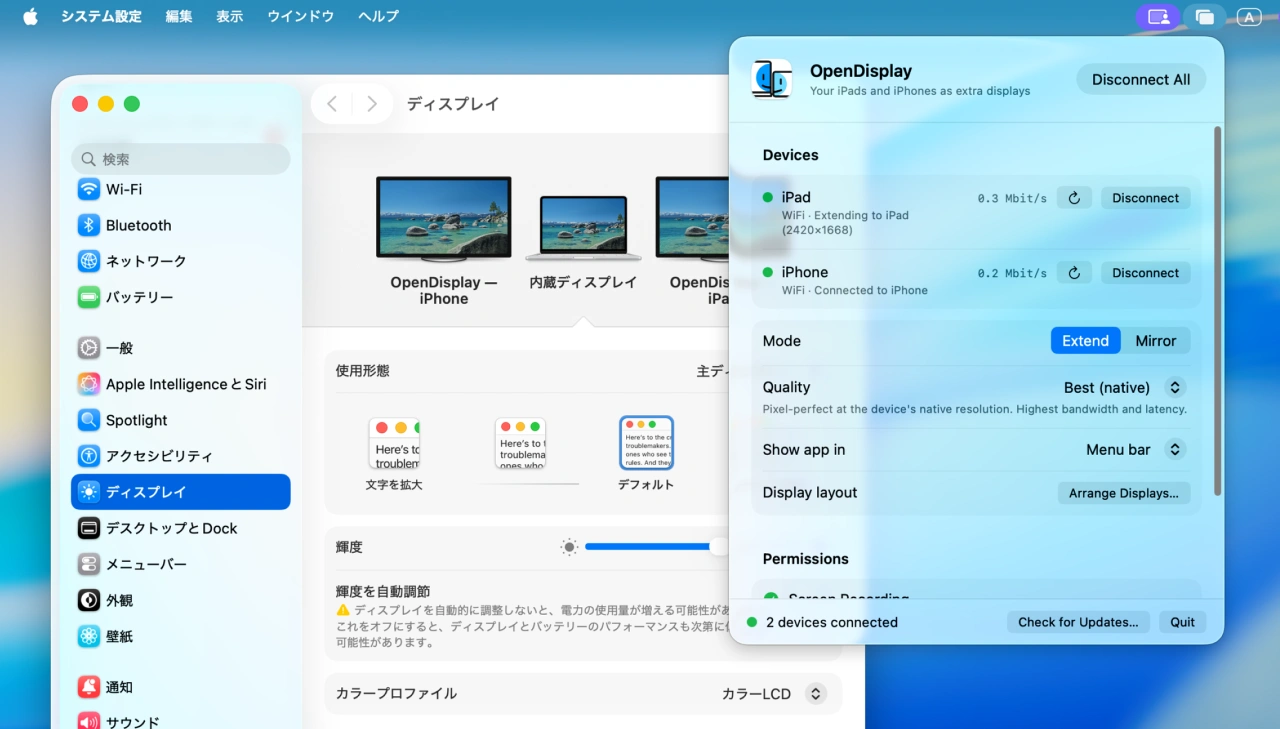Click the 一般 gear icon
This screenshot has height=729, width=1280.
click(x=89, y=348)
